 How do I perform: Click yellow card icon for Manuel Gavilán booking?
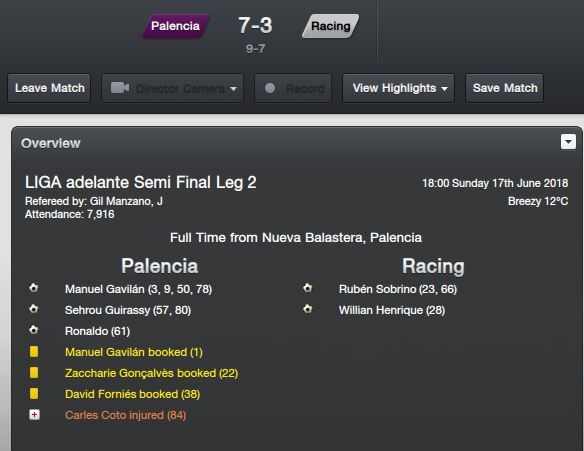click(34, 352)
